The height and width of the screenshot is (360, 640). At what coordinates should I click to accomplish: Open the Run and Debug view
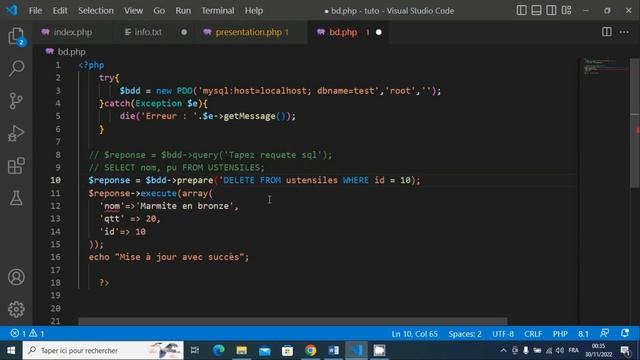16,133
